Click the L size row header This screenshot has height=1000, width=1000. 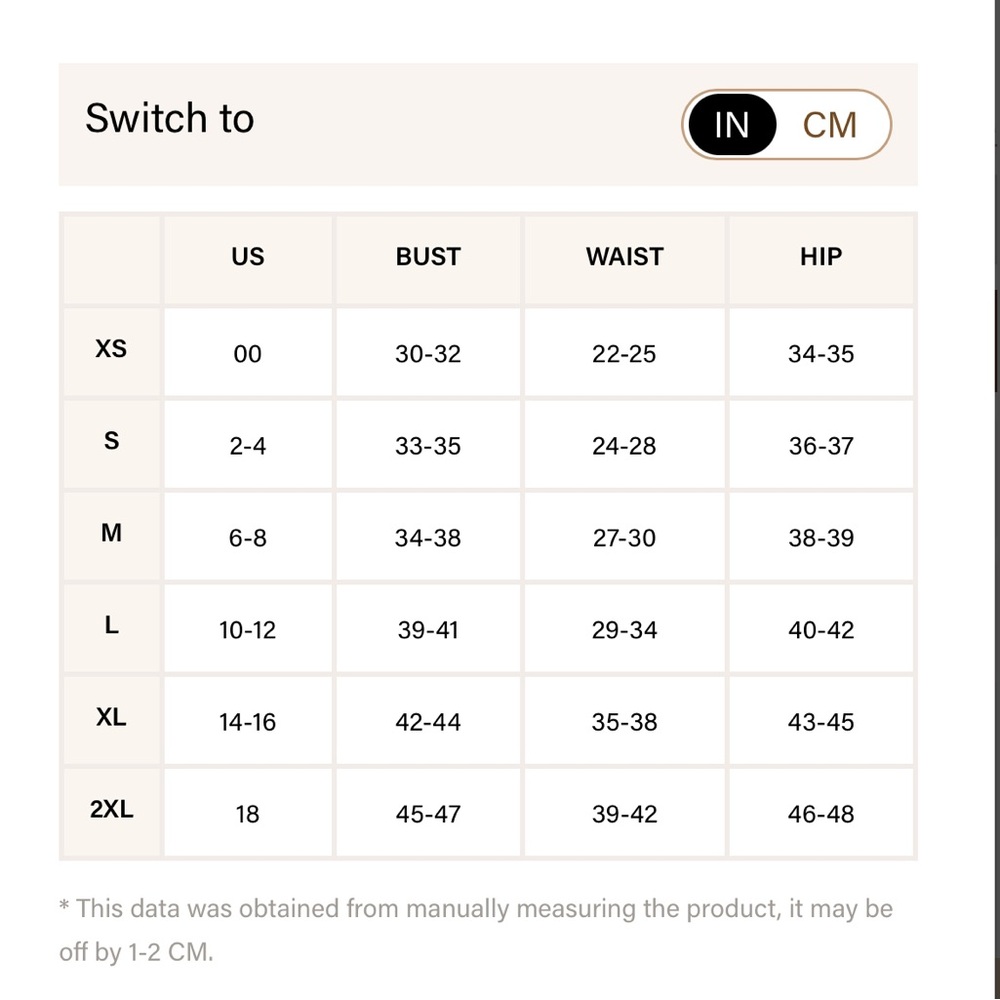[111, 628]
